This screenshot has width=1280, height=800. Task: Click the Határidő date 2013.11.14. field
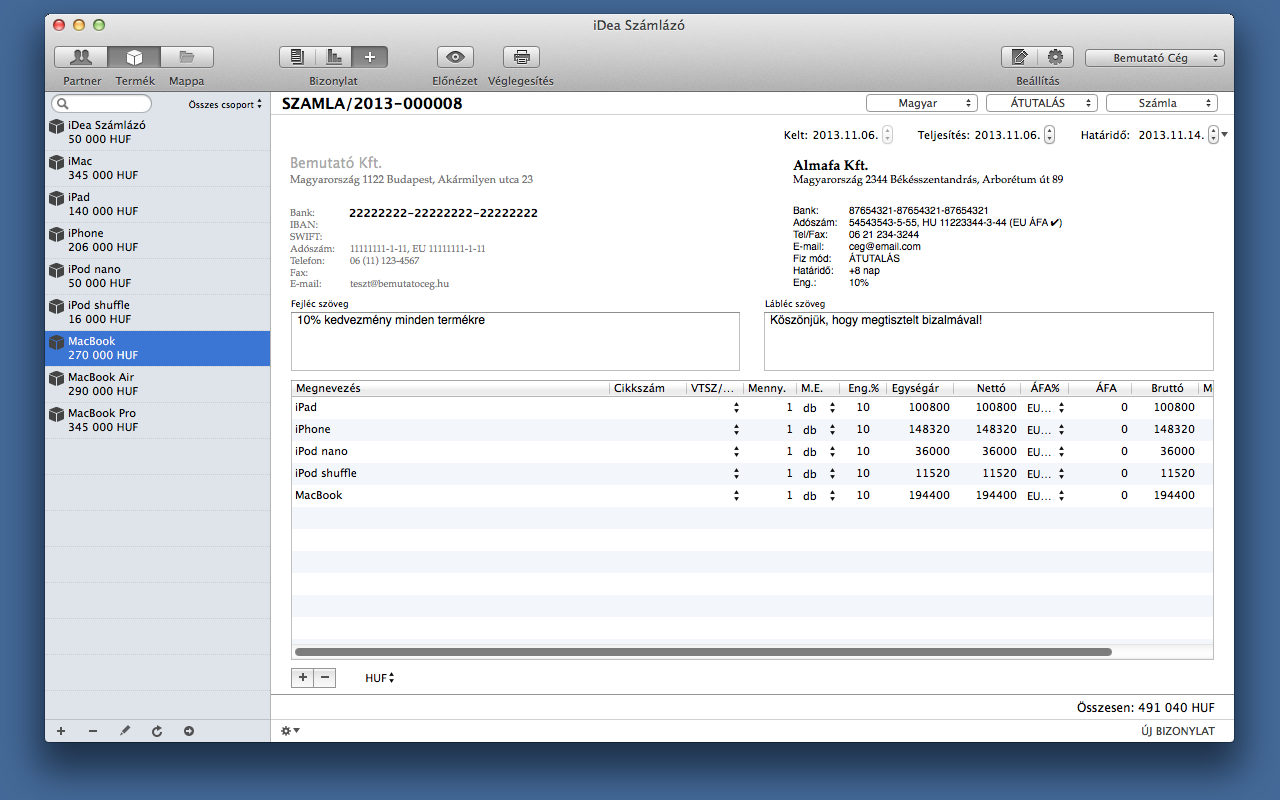[x=1171, y=135]
